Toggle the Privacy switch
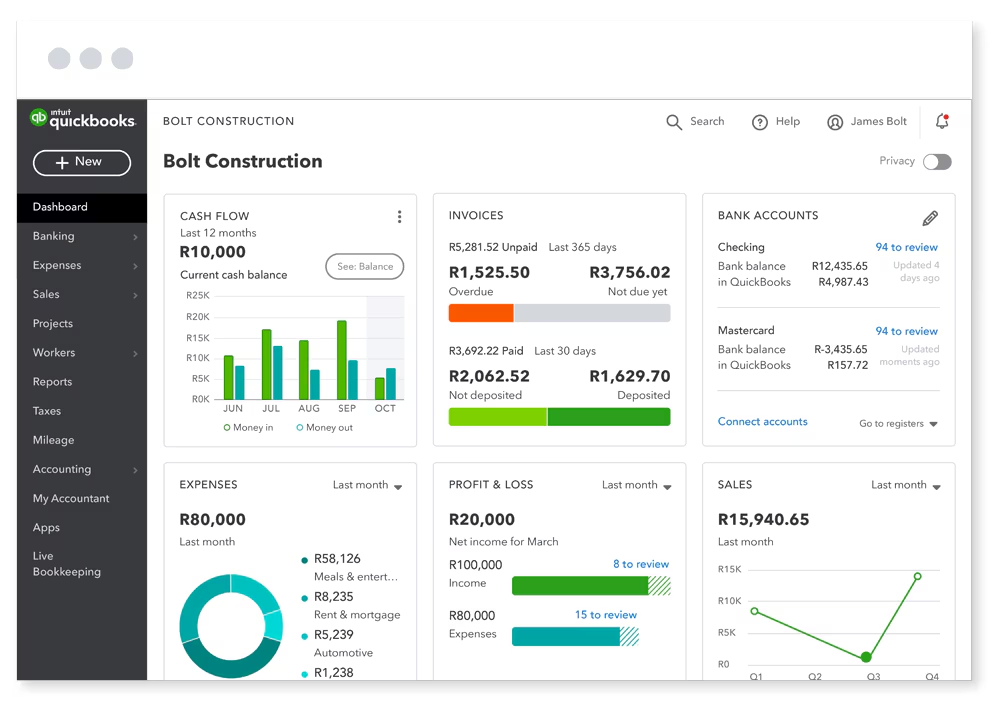Screen dimensions: 1000x705 point(937,162)
